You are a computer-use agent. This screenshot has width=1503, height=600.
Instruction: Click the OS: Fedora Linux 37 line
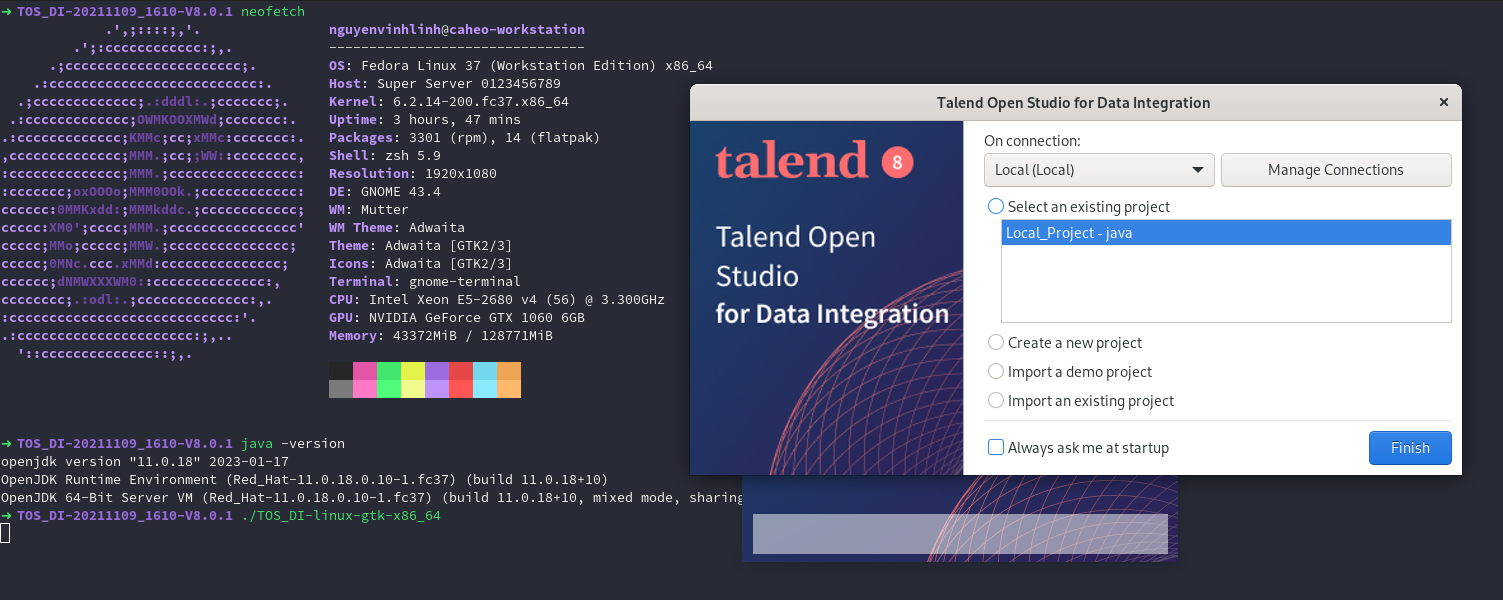pos(521,65)
